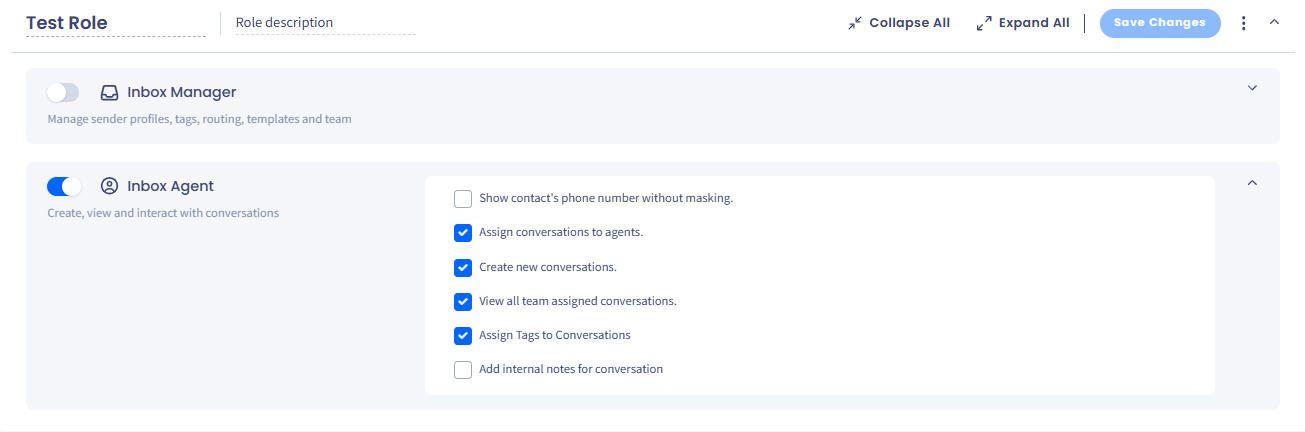This screenshot has height=432, width=1305.
Task: Uncheck 'View all team assigned conversations'
Action: pos(463,301)
